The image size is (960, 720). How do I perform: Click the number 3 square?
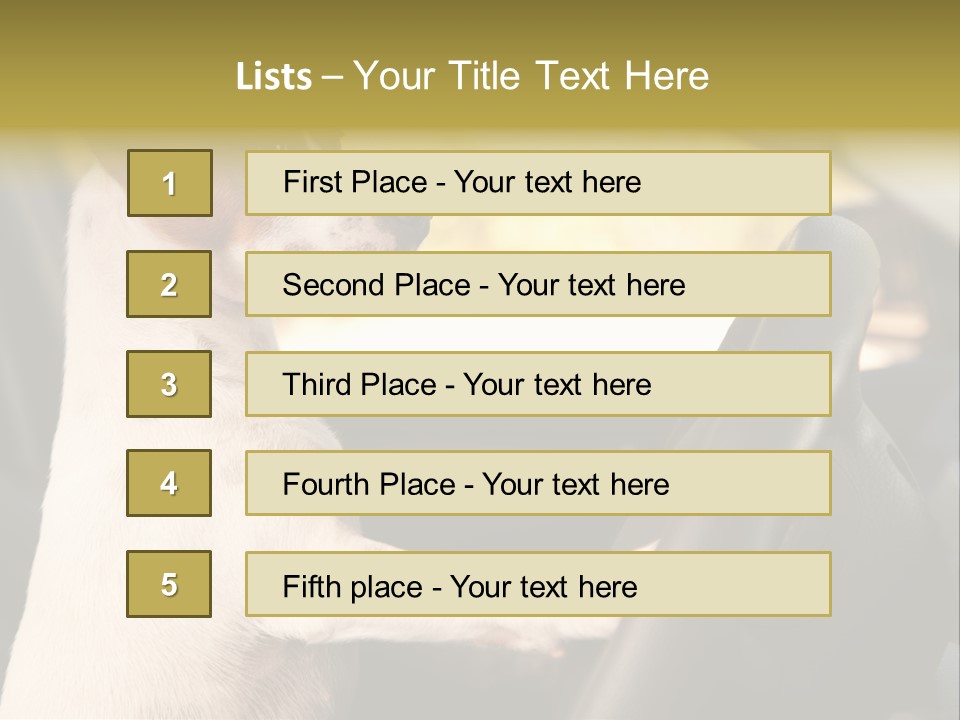(x=169, y=384)
